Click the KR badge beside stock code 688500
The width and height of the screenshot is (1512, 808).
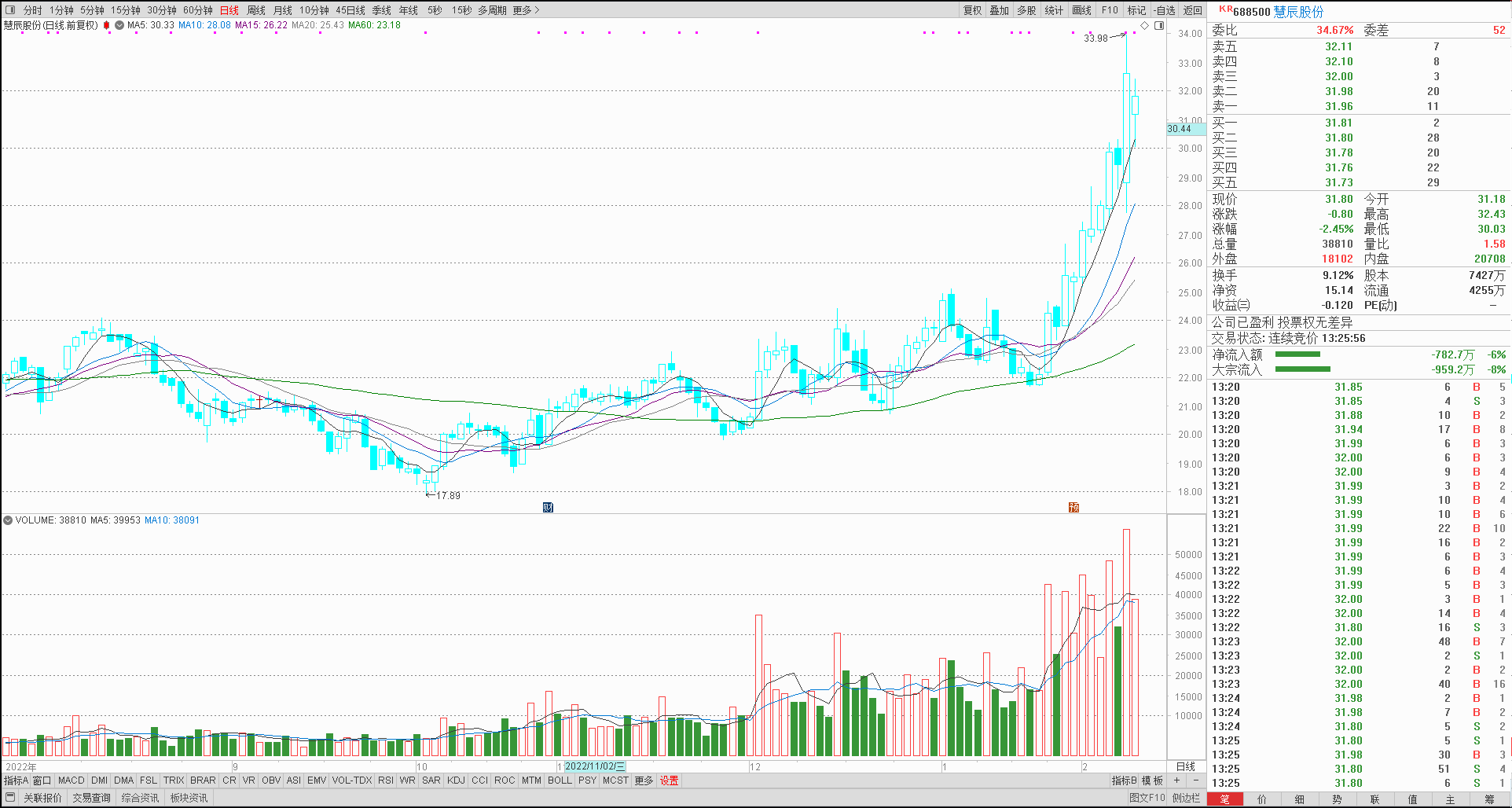[1225, 9]
